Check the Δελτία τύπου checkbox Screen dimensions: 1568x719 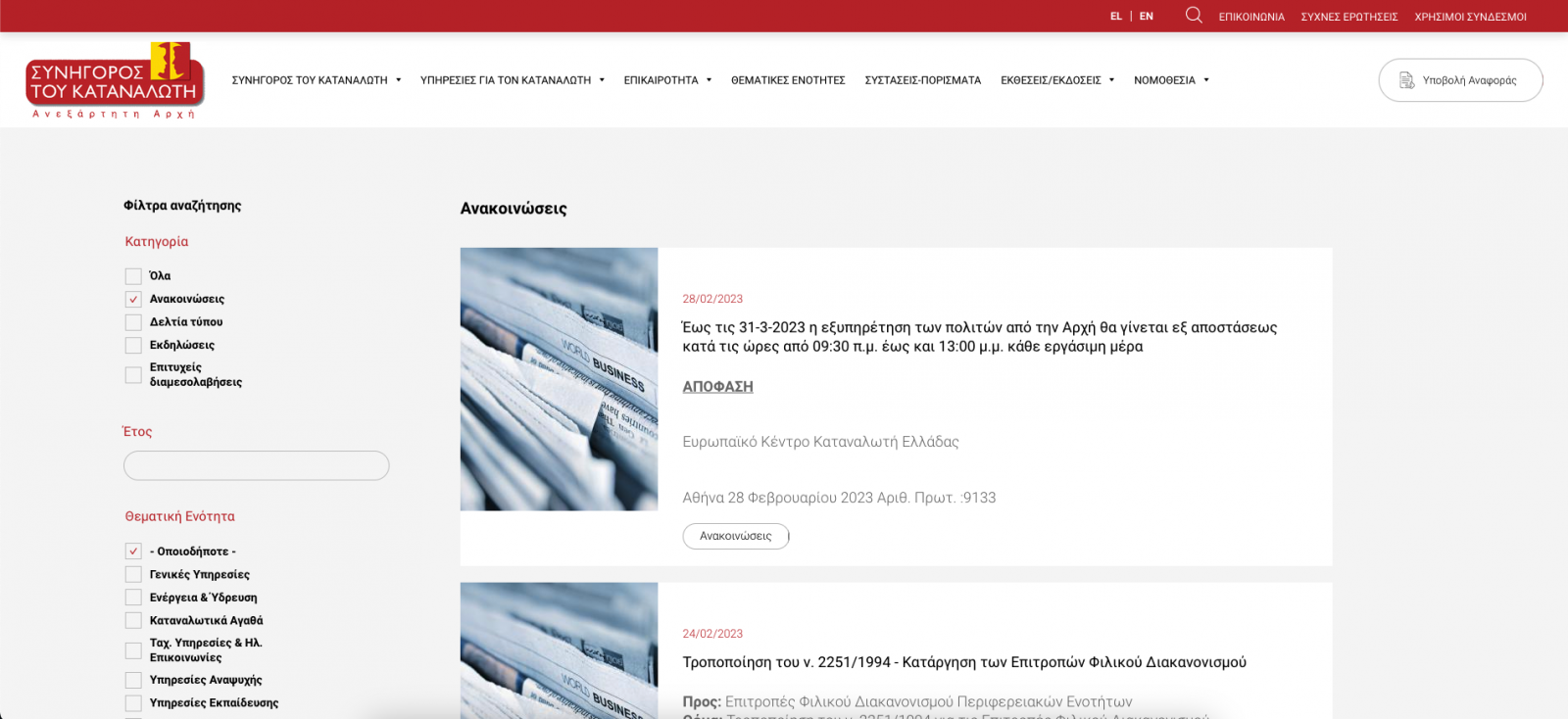133,322
